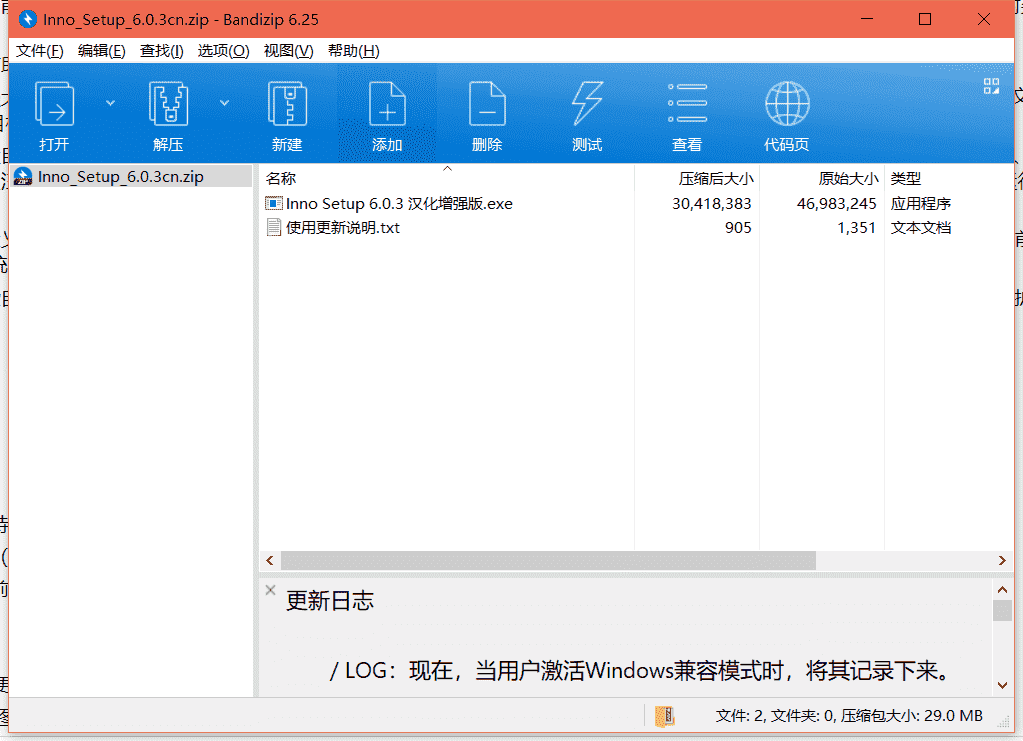Open the 视图(V) menu
This screenshot has width=1023, height=741.
pyautogui.click(x=288, y=51)
